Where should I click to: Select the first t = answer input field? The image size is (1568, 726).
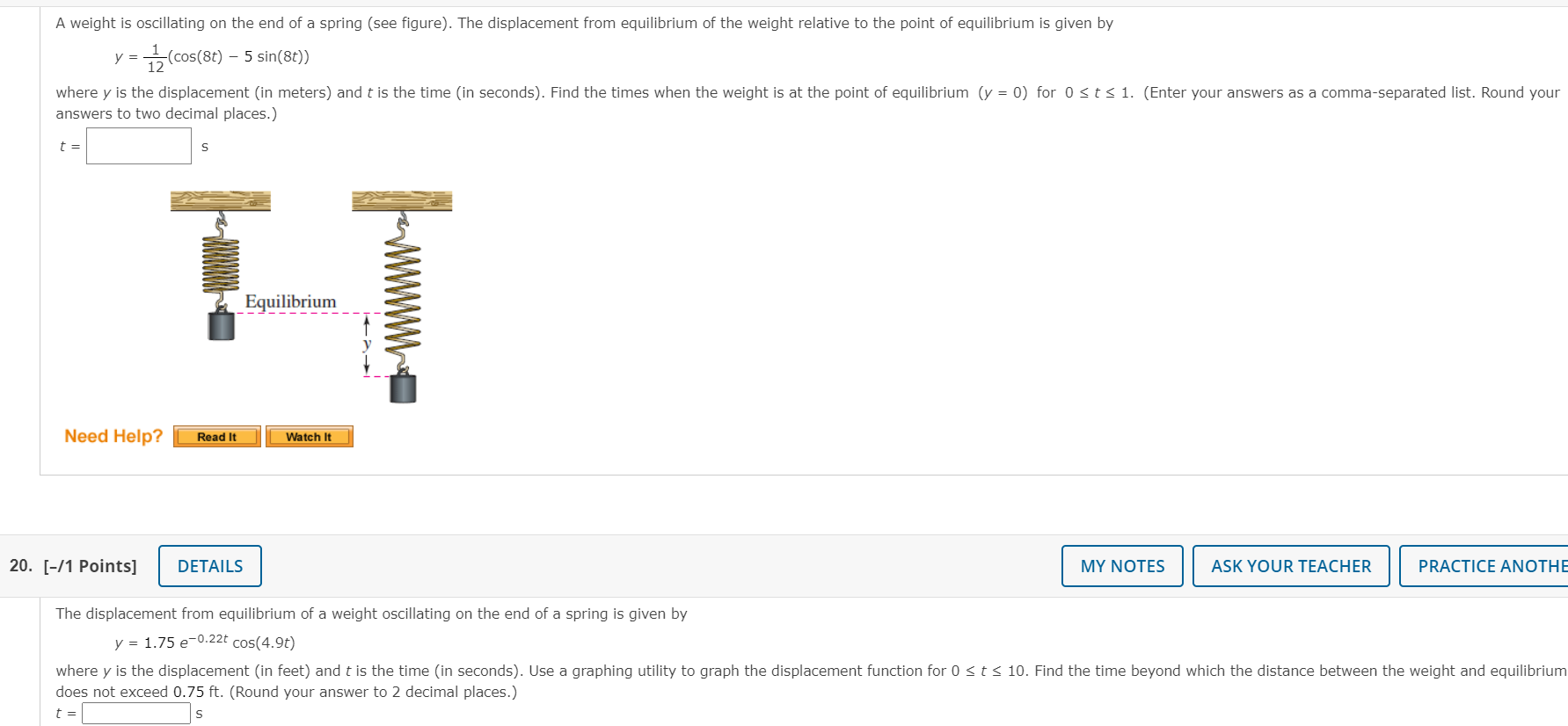pyautogui.click(x=138, y=144)
